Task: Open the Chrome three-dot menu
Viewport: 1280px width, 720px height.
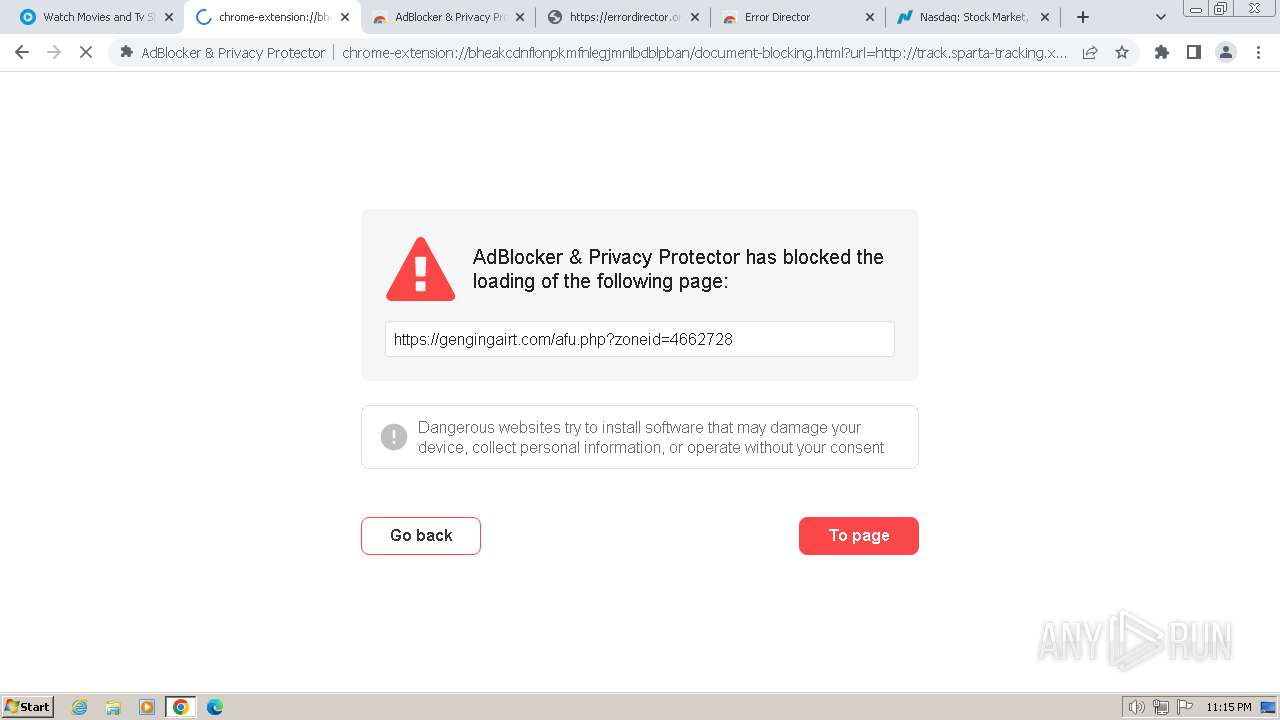Action: [1258, 53]
